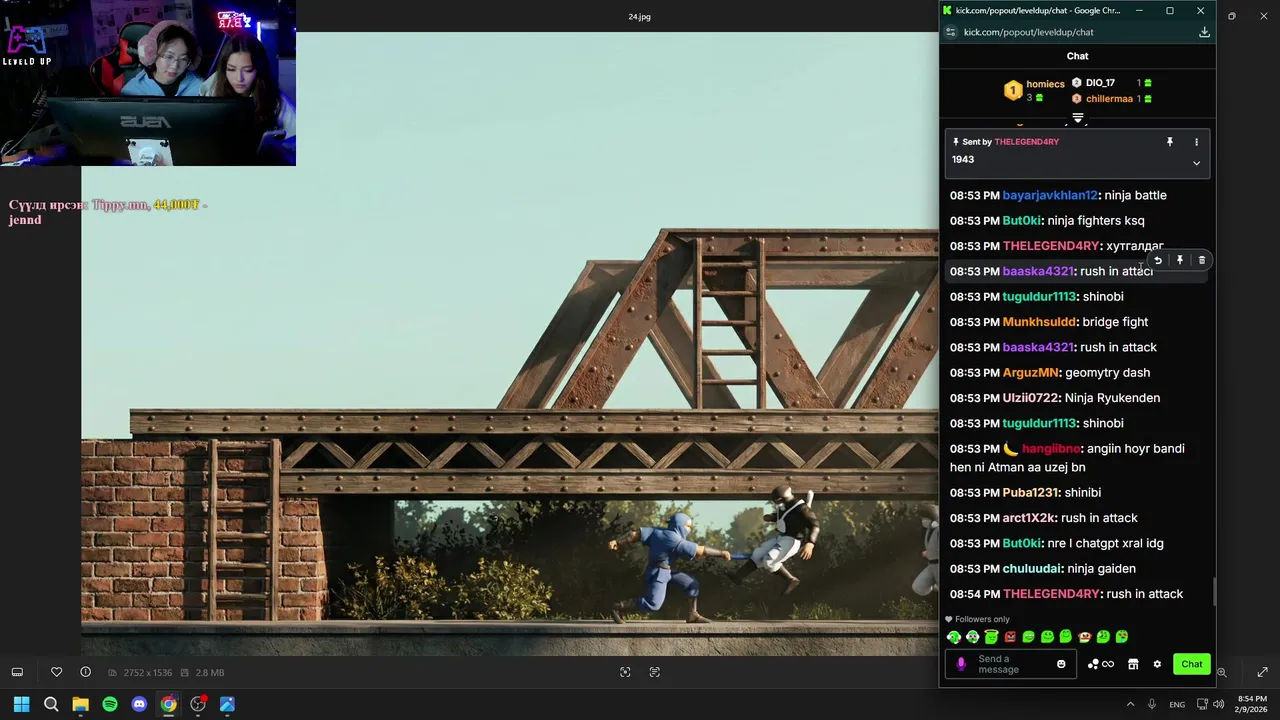
Task: Click homiecs top gifter name
Action: click(x=1045, y=84)
